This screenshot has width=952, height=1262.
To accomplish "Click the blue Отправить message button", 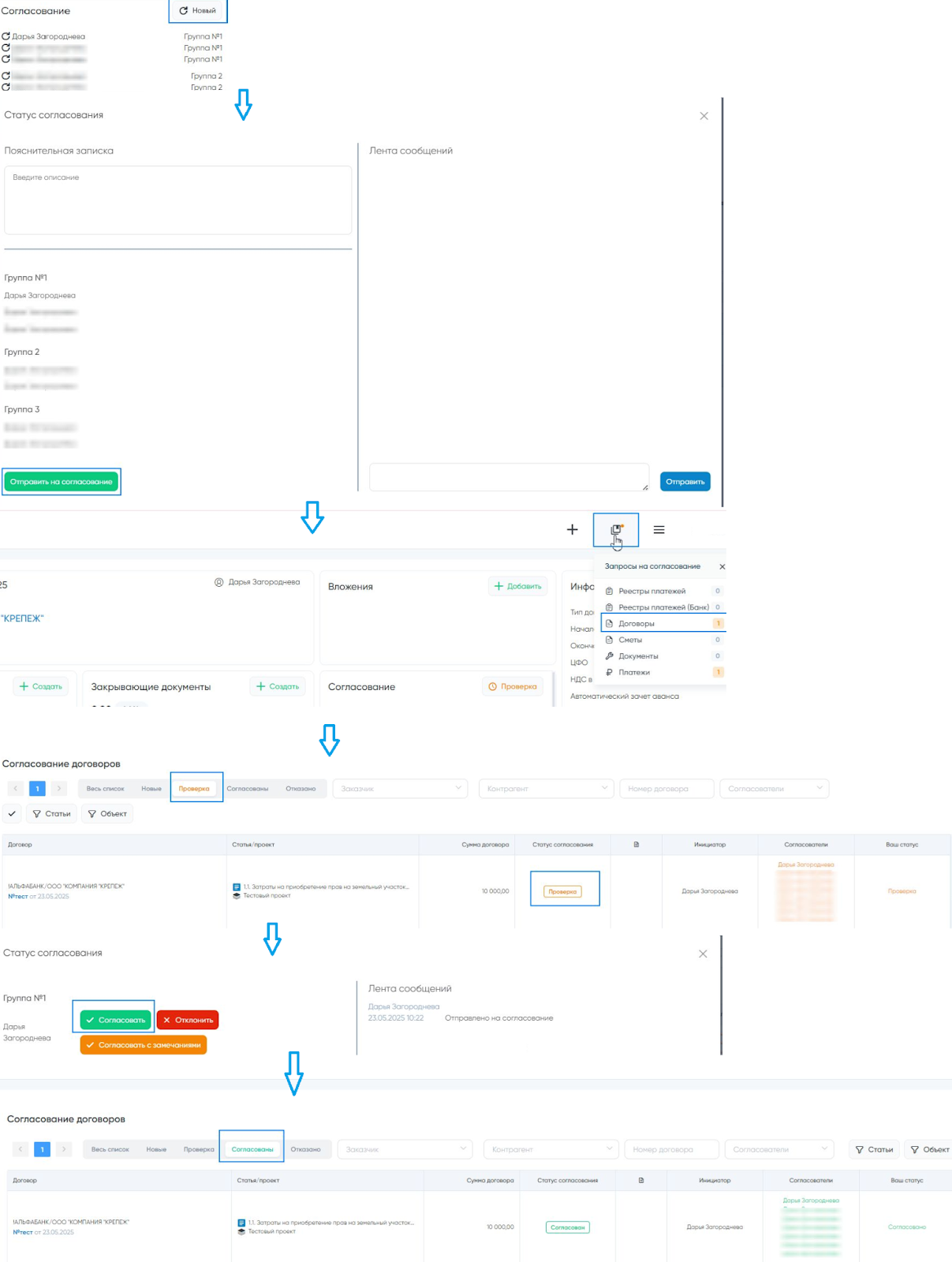I will click(x=685, y=482).
